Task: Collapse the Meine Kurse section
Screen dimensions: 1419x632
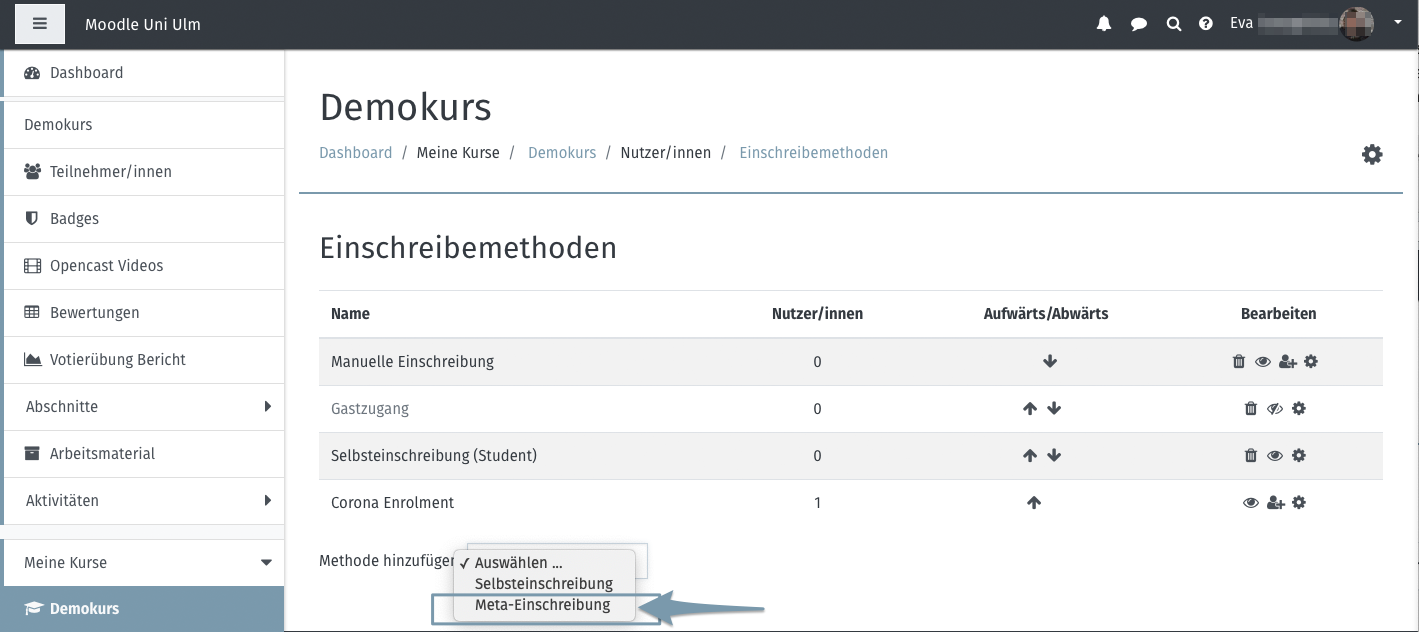Action: point(266,563)
